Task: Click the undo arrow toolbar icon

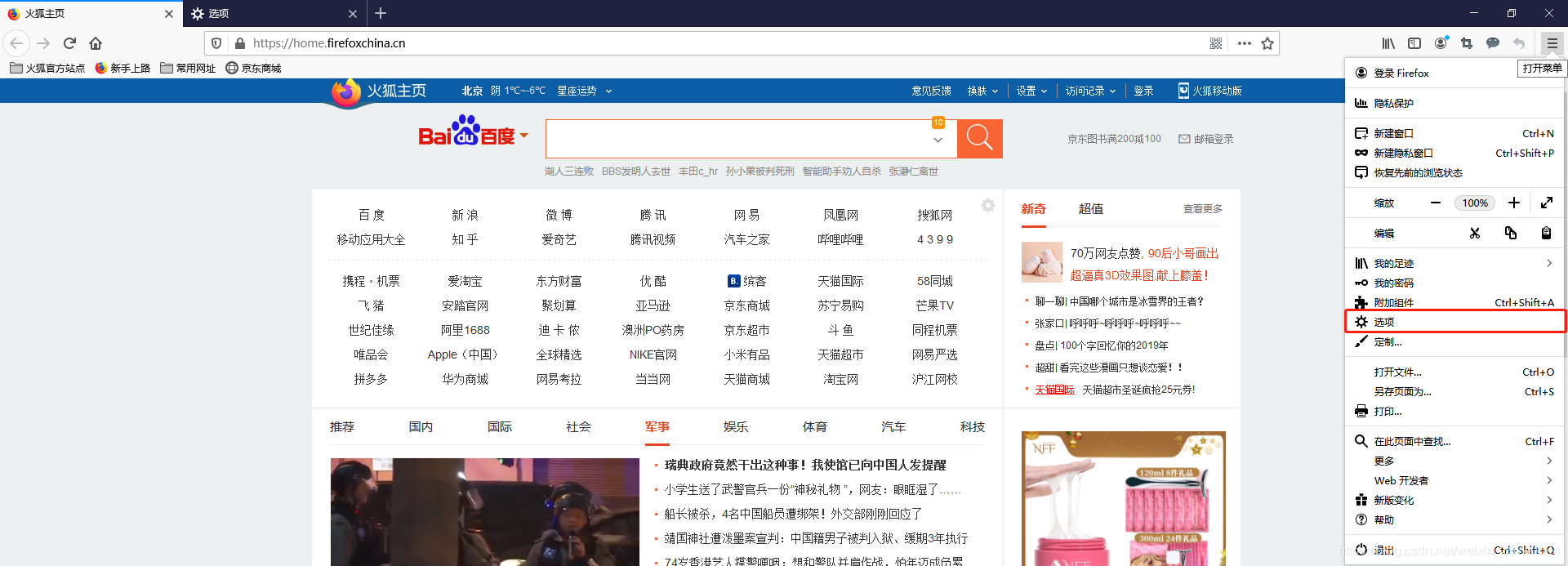Action: coord(1519,43)
